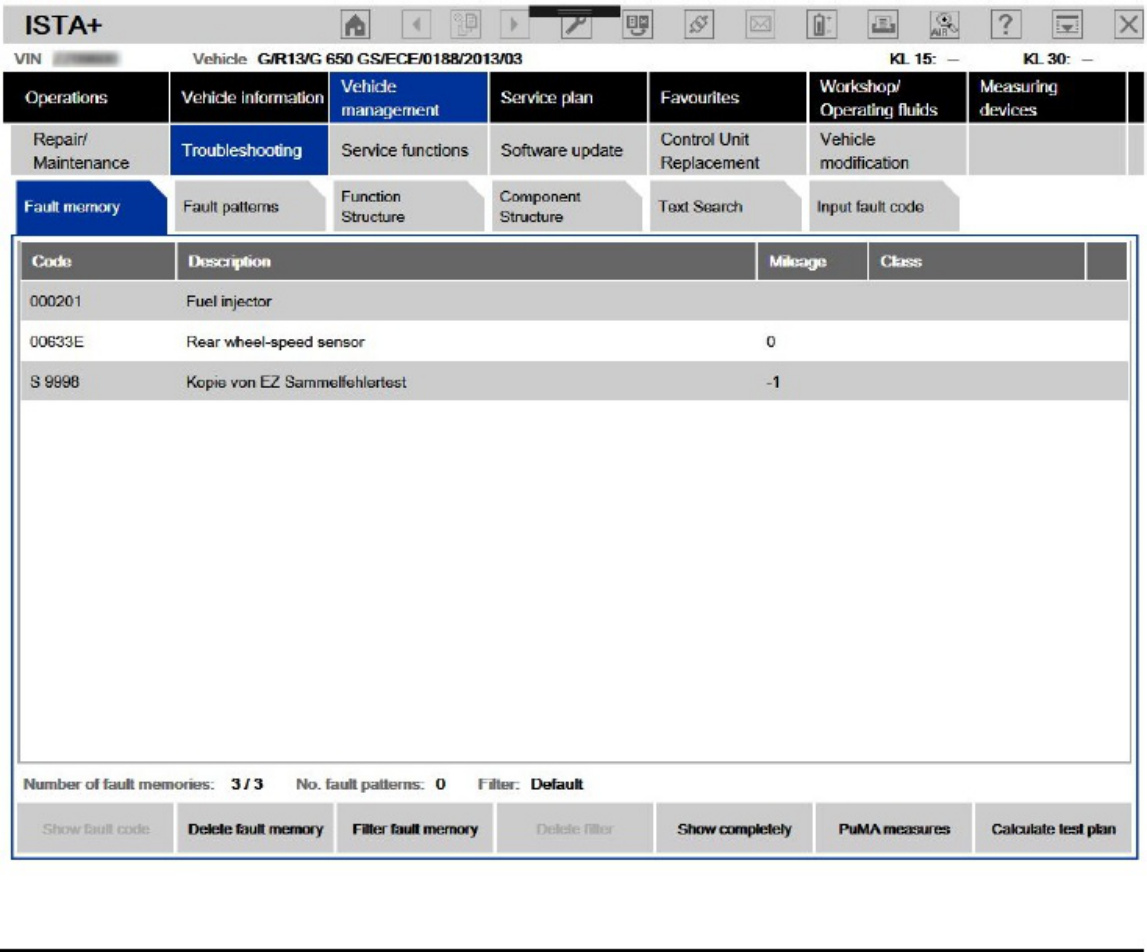Screen dimensions: 1147x952
Task: Open the Function Structure tab
Action: pos(408,207)
